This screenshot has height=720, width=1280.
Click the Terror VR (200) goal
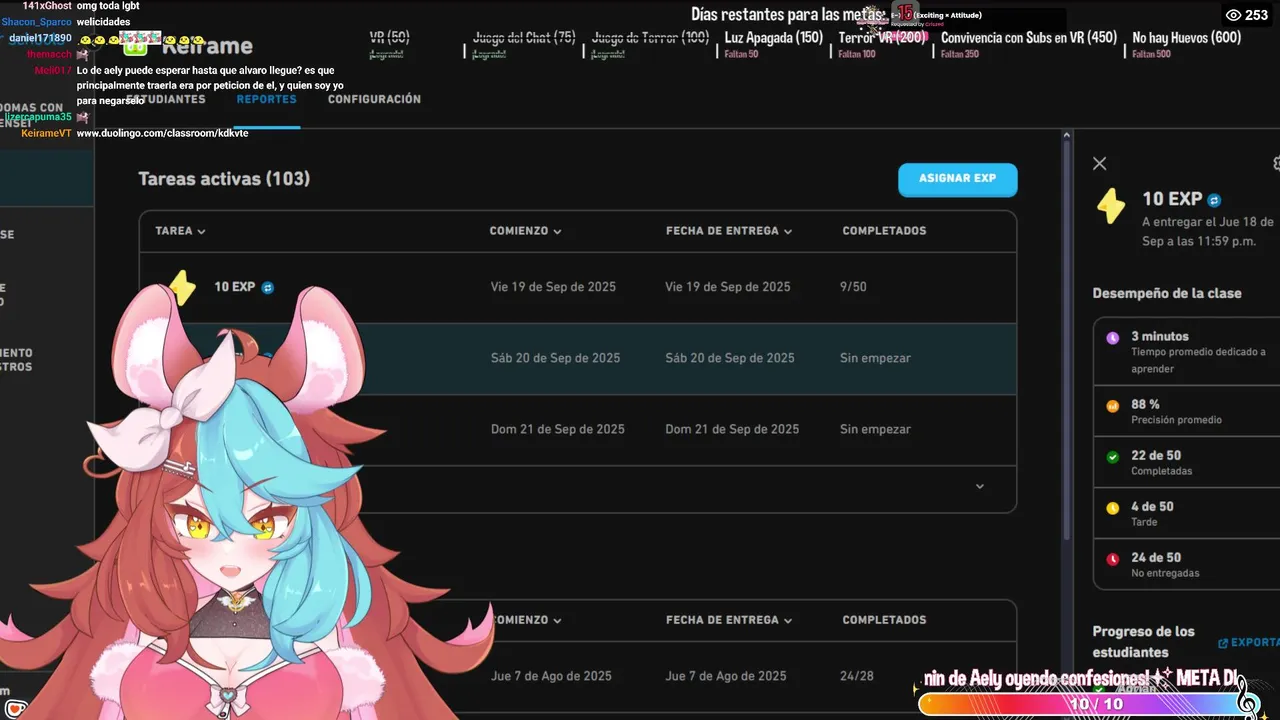tap(882, 38)
